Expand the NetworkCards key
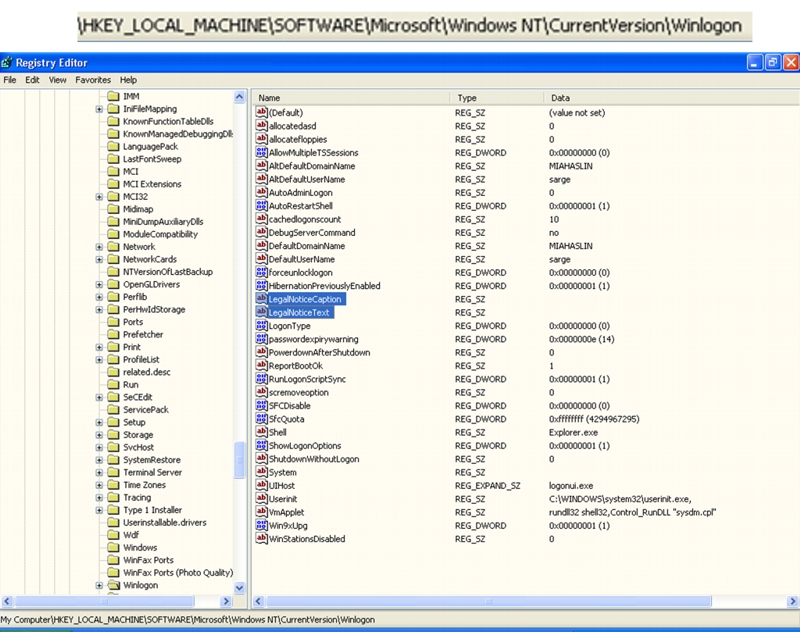800x632 pixels. click(x=99, y=260)
